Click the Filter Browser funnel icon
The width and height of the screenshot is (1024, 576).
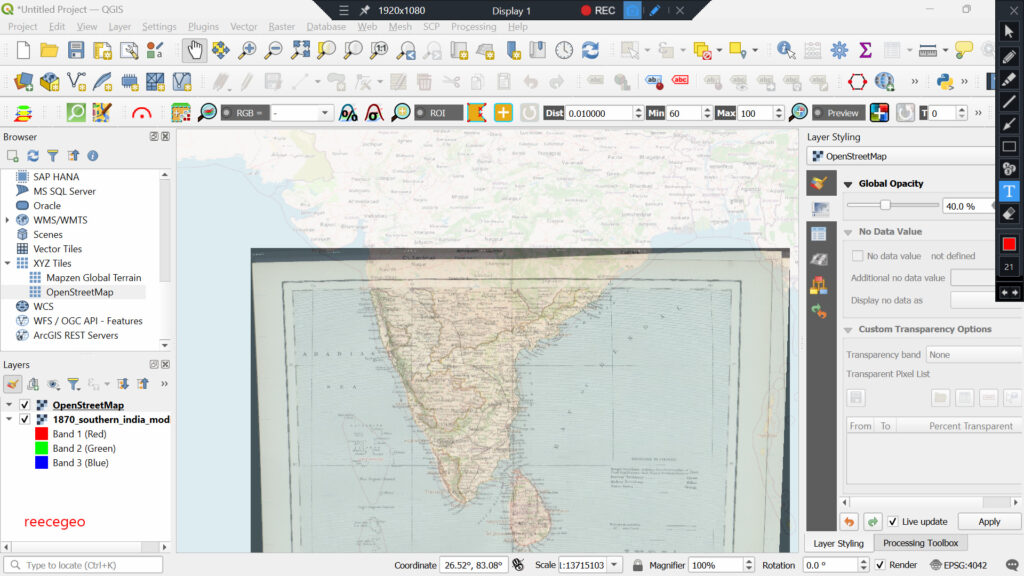[x=53, y=155]
